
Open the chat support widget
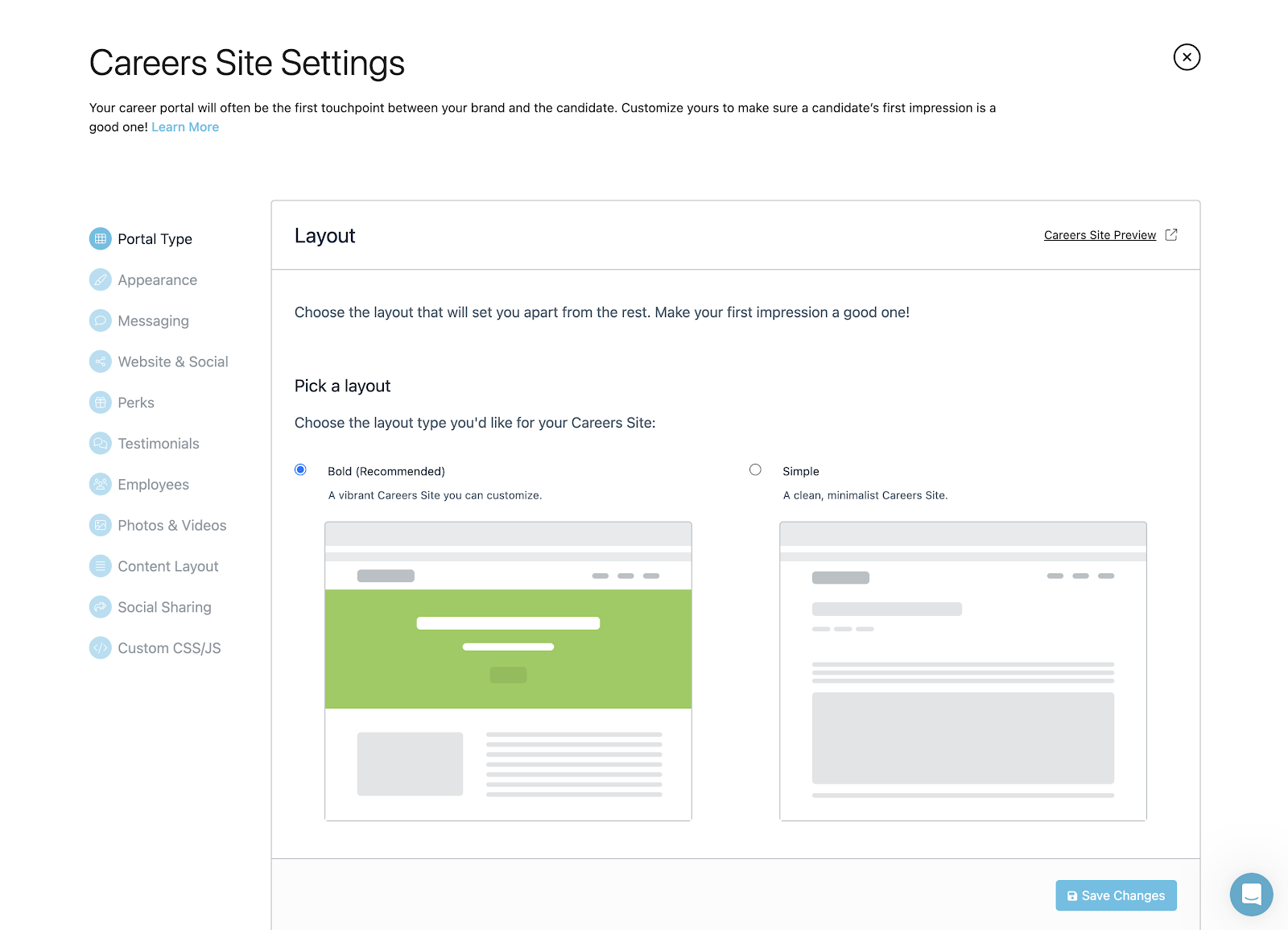1251,895
